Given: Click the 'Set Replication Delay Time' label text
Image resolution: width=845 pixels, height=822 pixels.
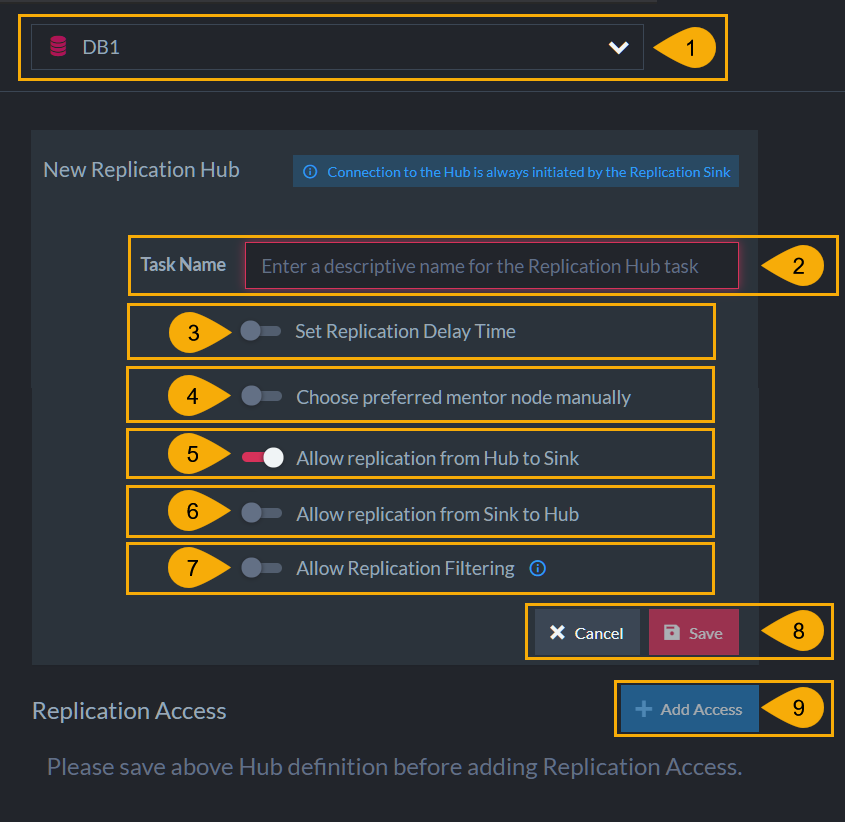Looking at the screenshot, I should point(405,331).
